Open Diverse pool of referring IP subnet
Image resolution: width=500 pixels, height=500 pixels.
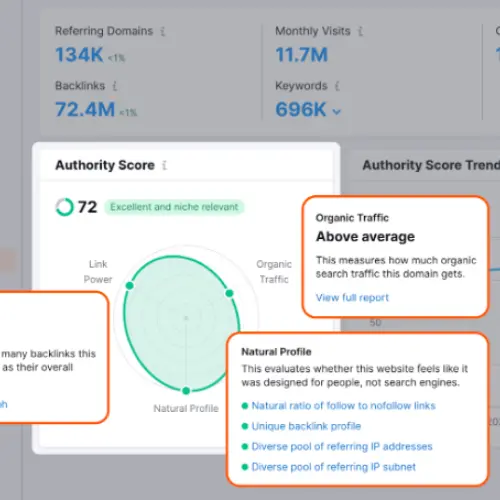334,467
